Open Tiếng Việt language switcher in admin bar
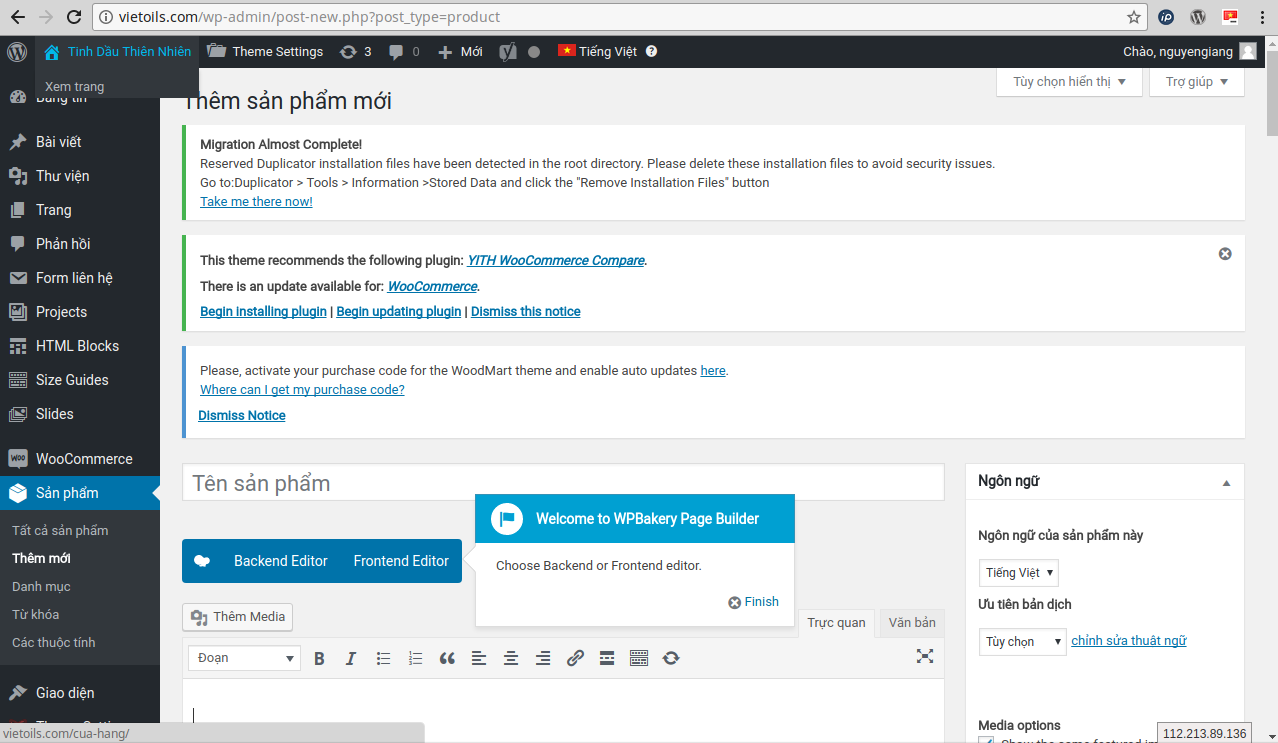 [x=598, y=51]
